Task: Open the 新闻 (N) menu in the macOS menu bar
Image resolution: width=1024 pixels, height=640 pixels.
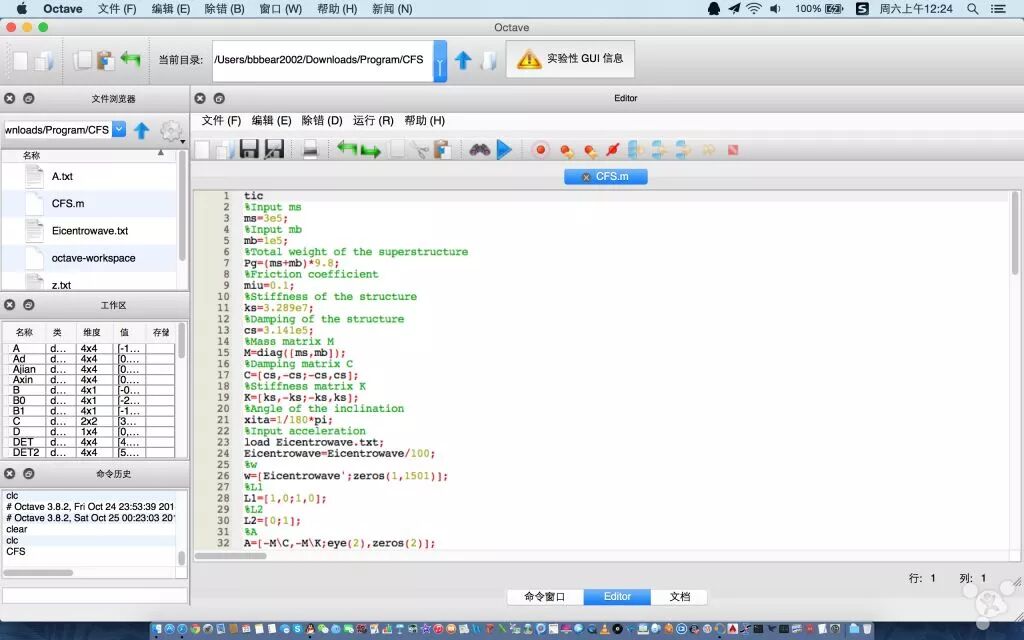Action: (392, 8)
